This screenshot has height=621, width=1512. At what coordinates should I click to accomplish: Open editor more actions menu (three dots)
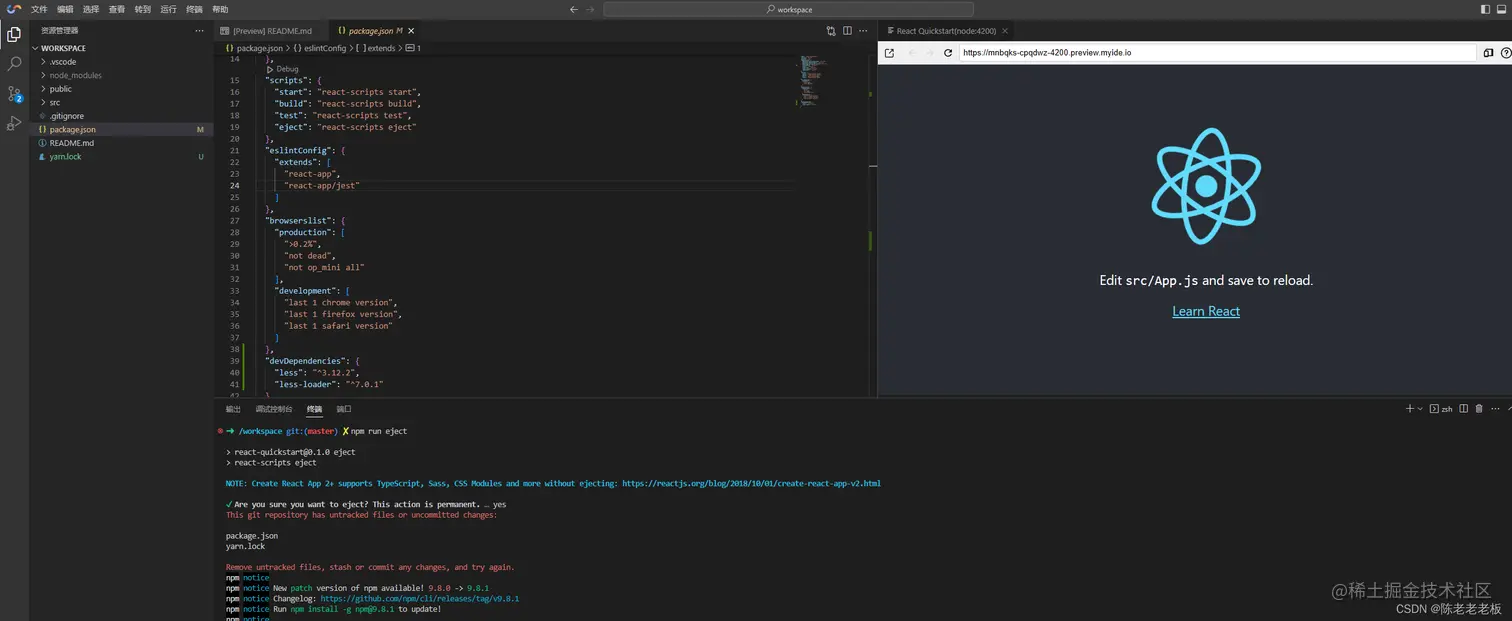(x=864, y=31)
